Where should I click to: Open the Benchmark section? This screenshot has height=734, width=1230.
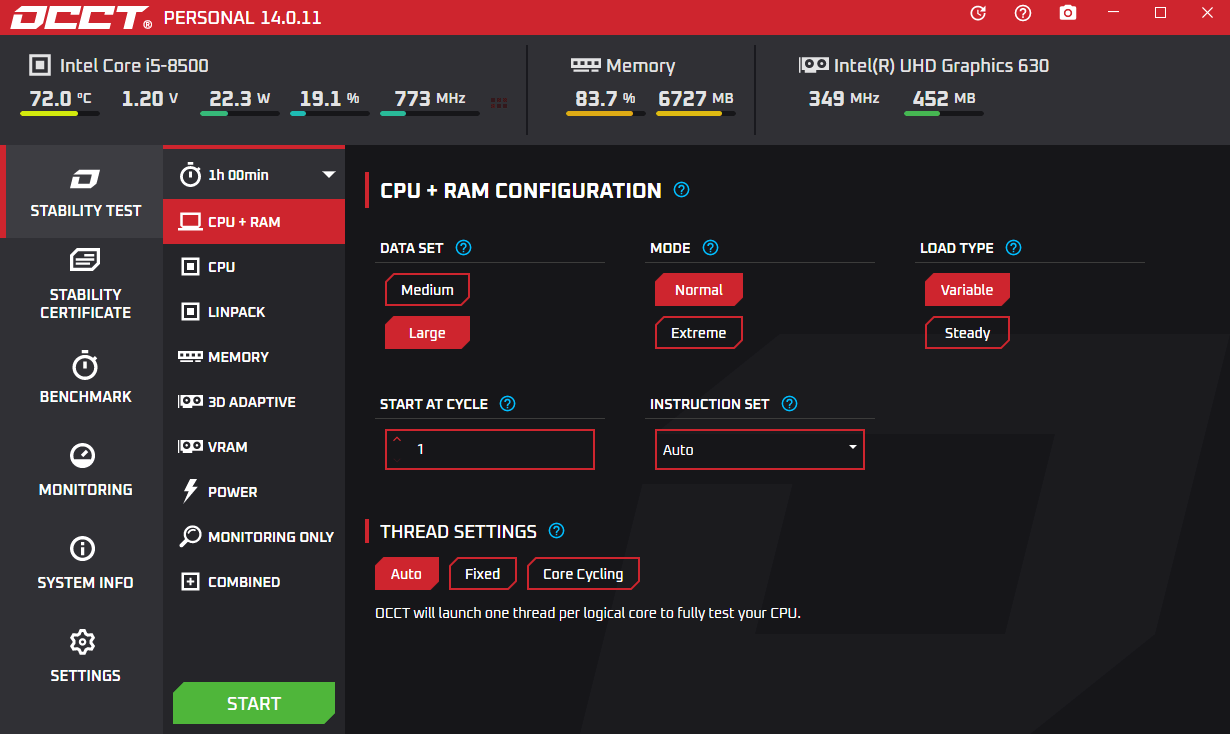(x=85, y=378)
